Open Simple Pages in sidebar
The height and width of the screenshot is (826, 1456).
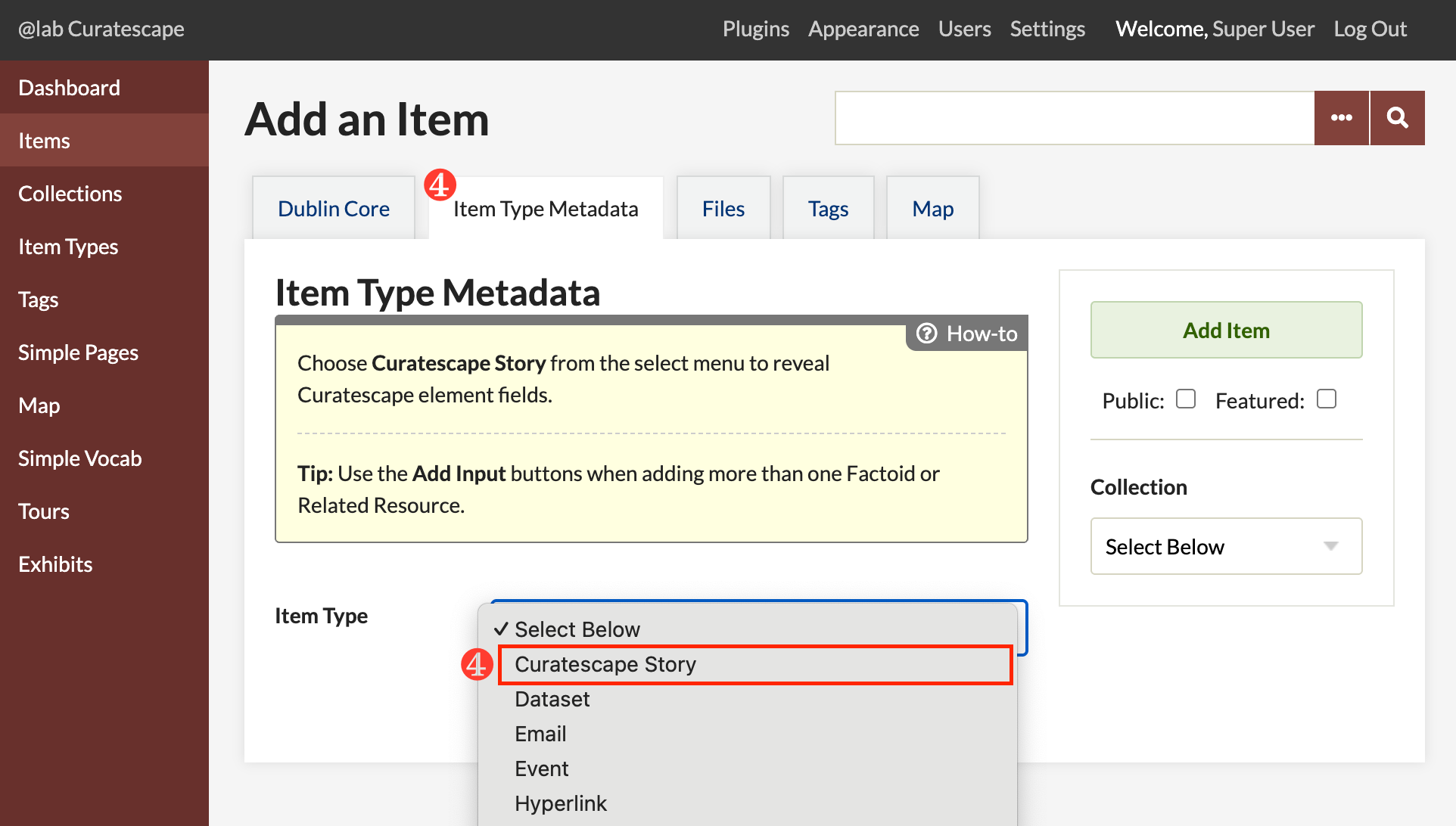[x=104, y=352]
